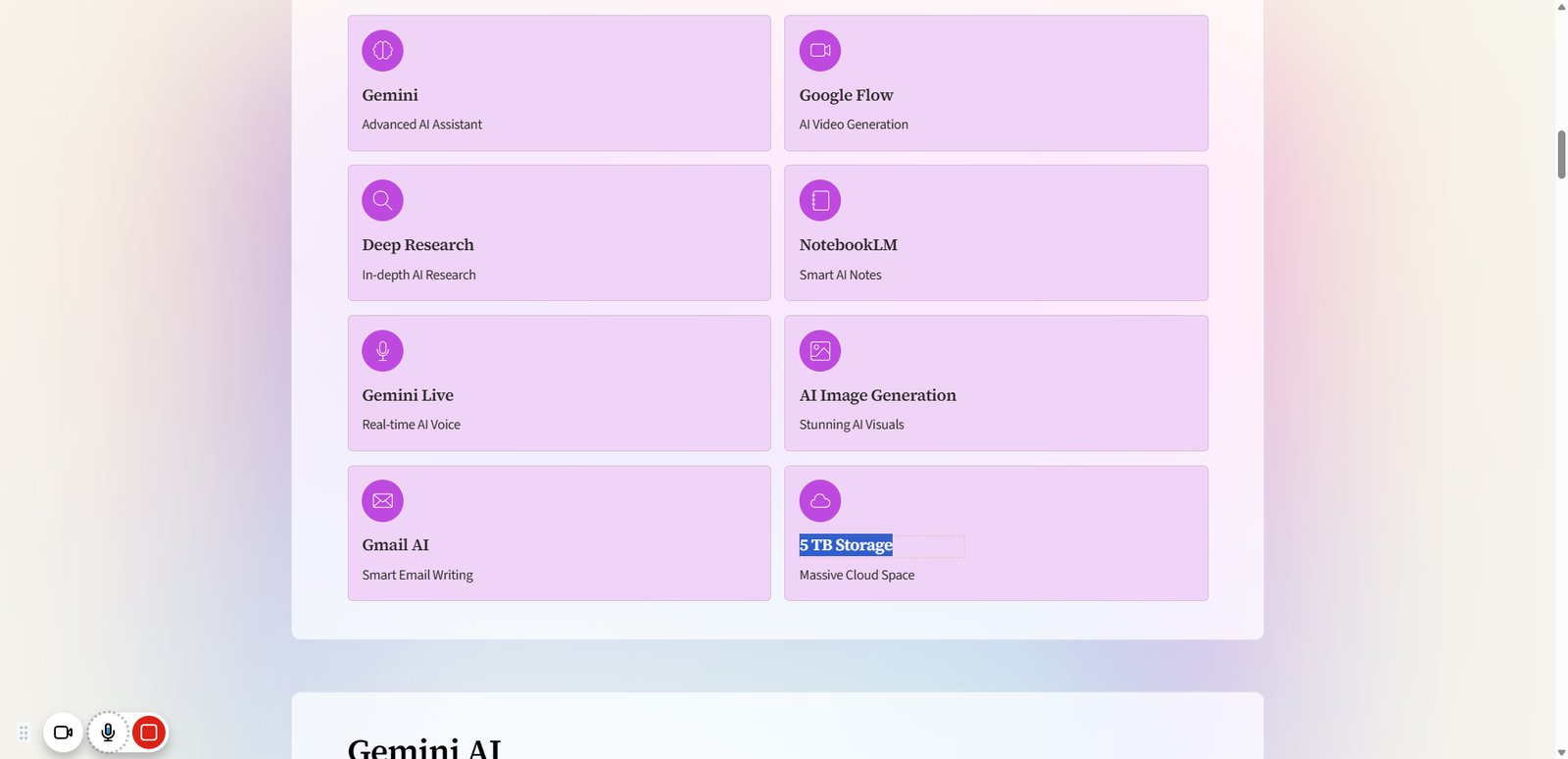The height and width of the screenshot is (759, 1568).
Task: Click the "Real-time AI Voice" text
Action: [x=412, y=425]
